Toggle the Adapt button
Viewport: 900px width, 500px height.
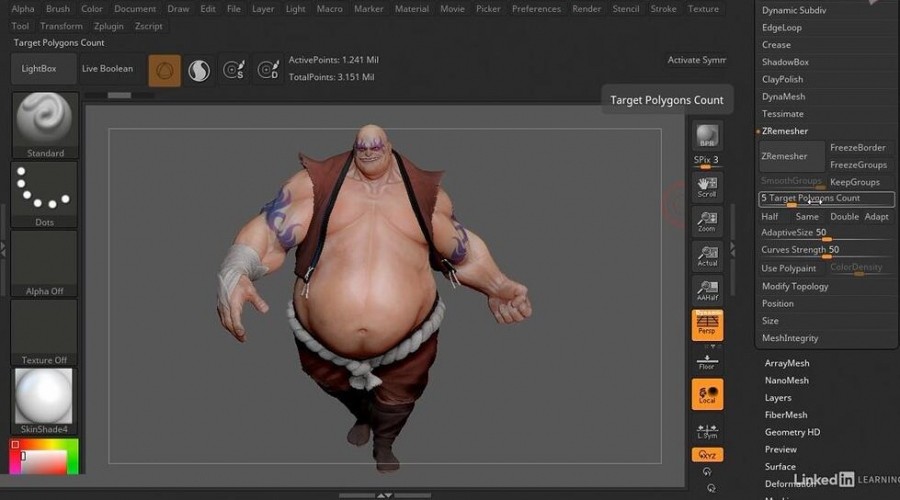[x=876, y=216]
